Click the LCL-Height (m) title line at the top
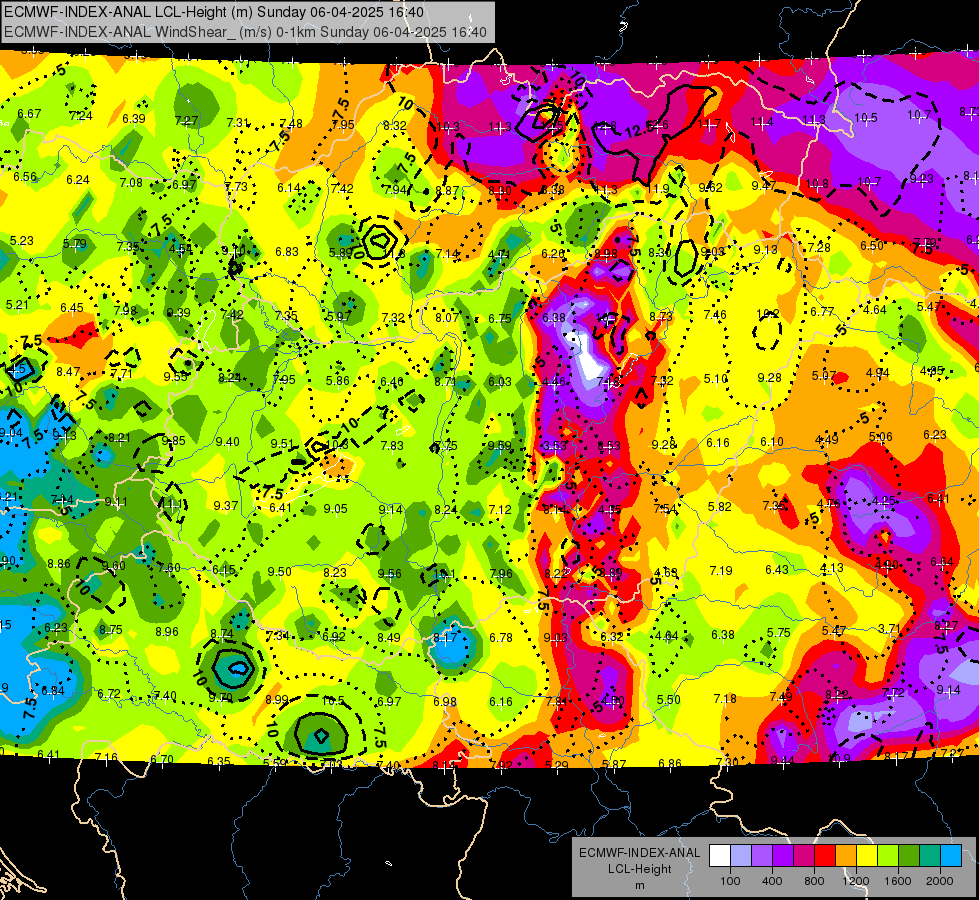979x900 pixels. tap(214, 12)
